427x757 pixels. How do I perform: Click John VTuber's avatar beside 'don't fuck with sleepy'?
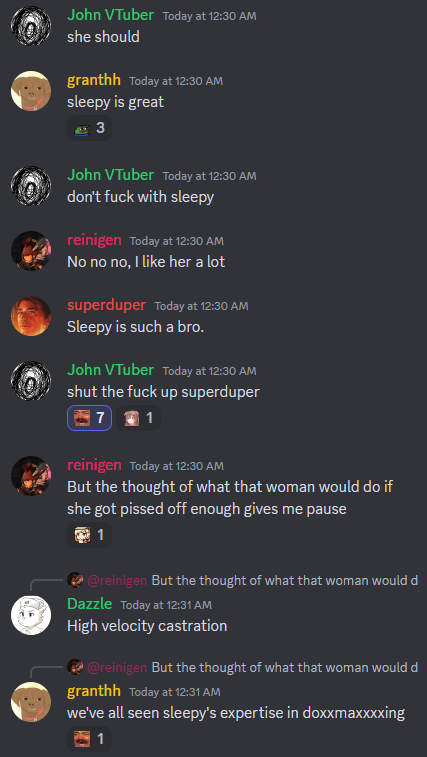click(x=31, y=186)
